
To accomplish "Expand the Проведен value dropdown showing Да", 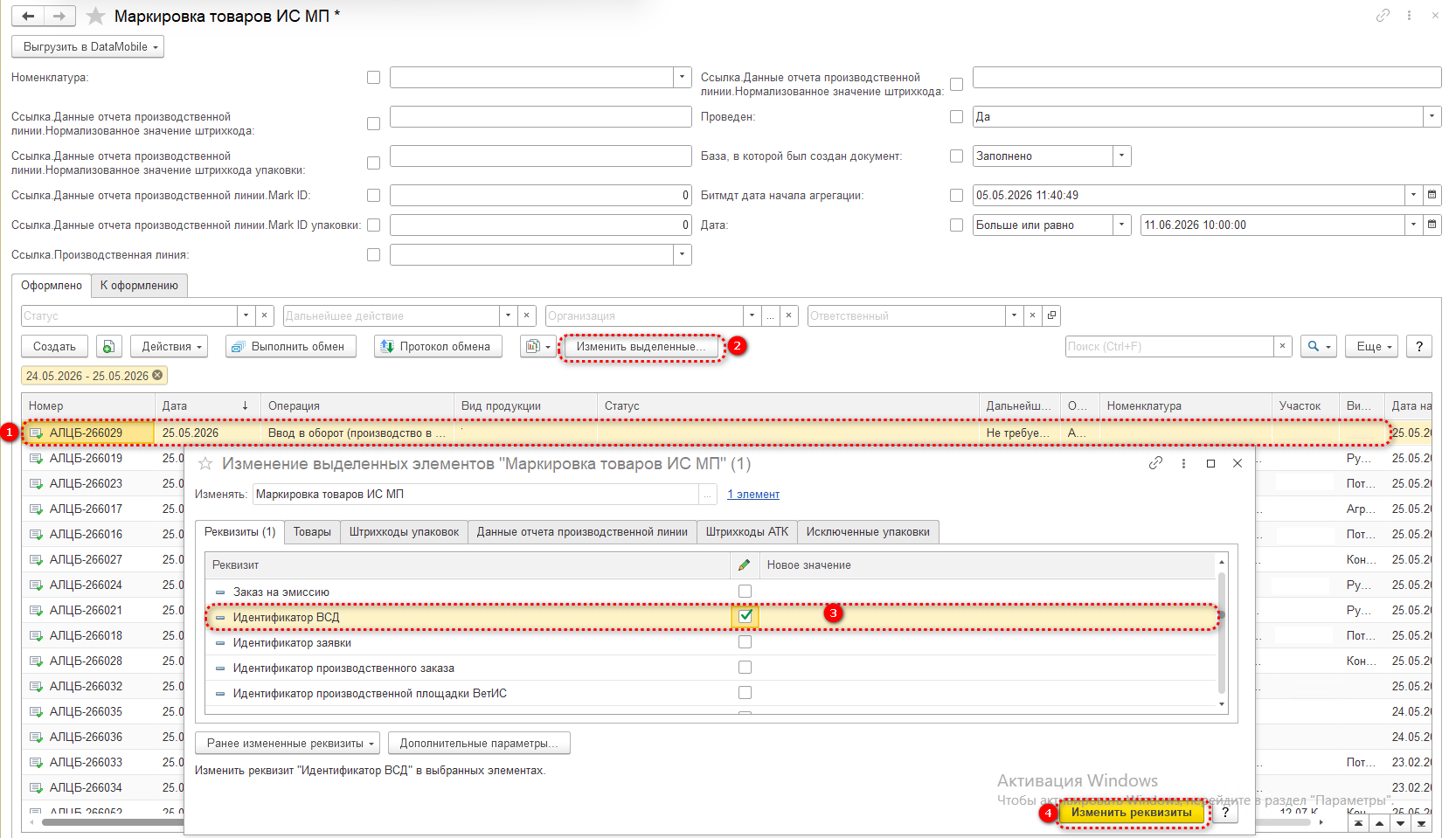I will tap(1432, 116).
